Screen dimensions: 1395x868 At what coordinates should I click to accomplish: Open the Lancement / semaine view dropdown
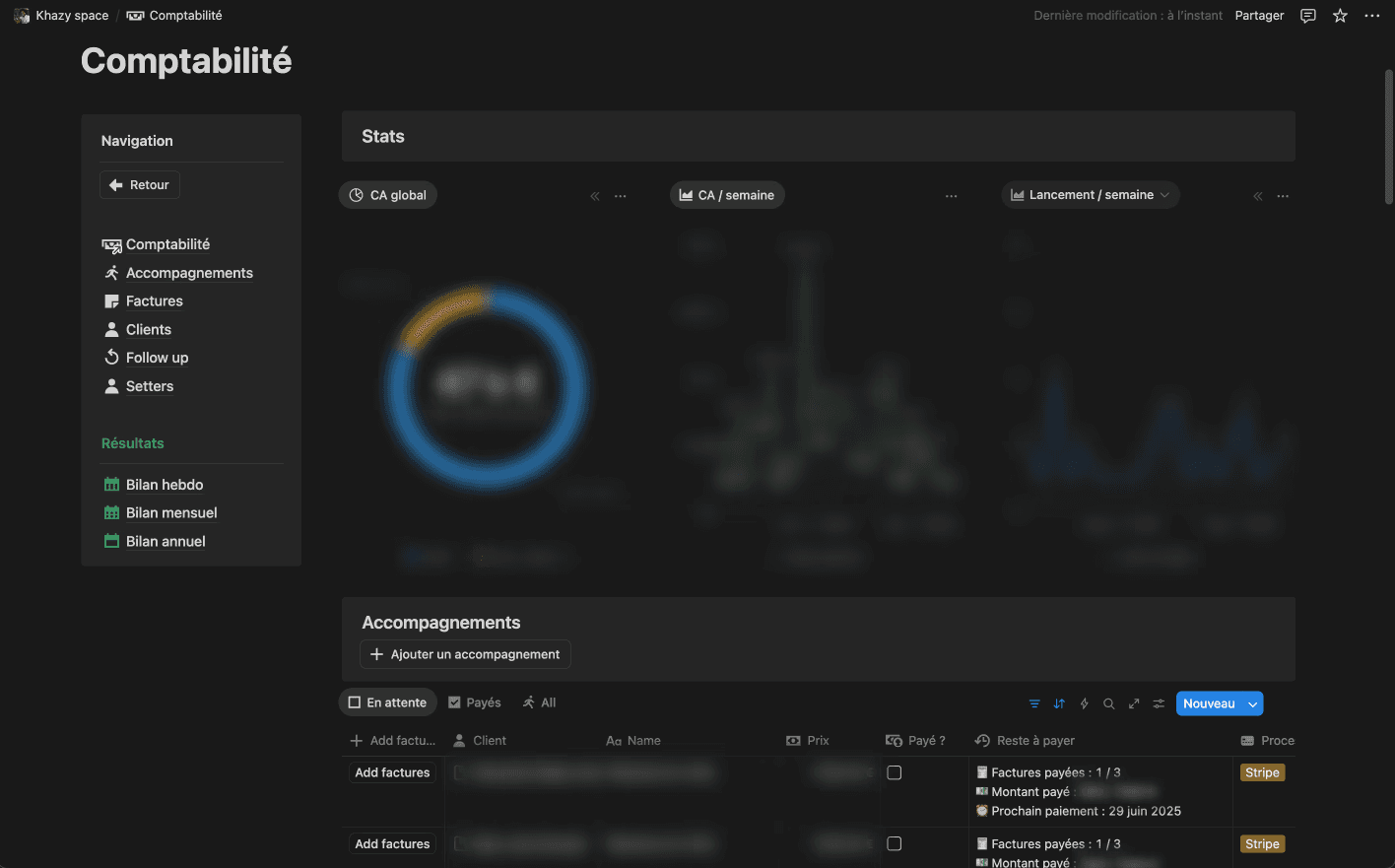click(x=1091, y=195)
